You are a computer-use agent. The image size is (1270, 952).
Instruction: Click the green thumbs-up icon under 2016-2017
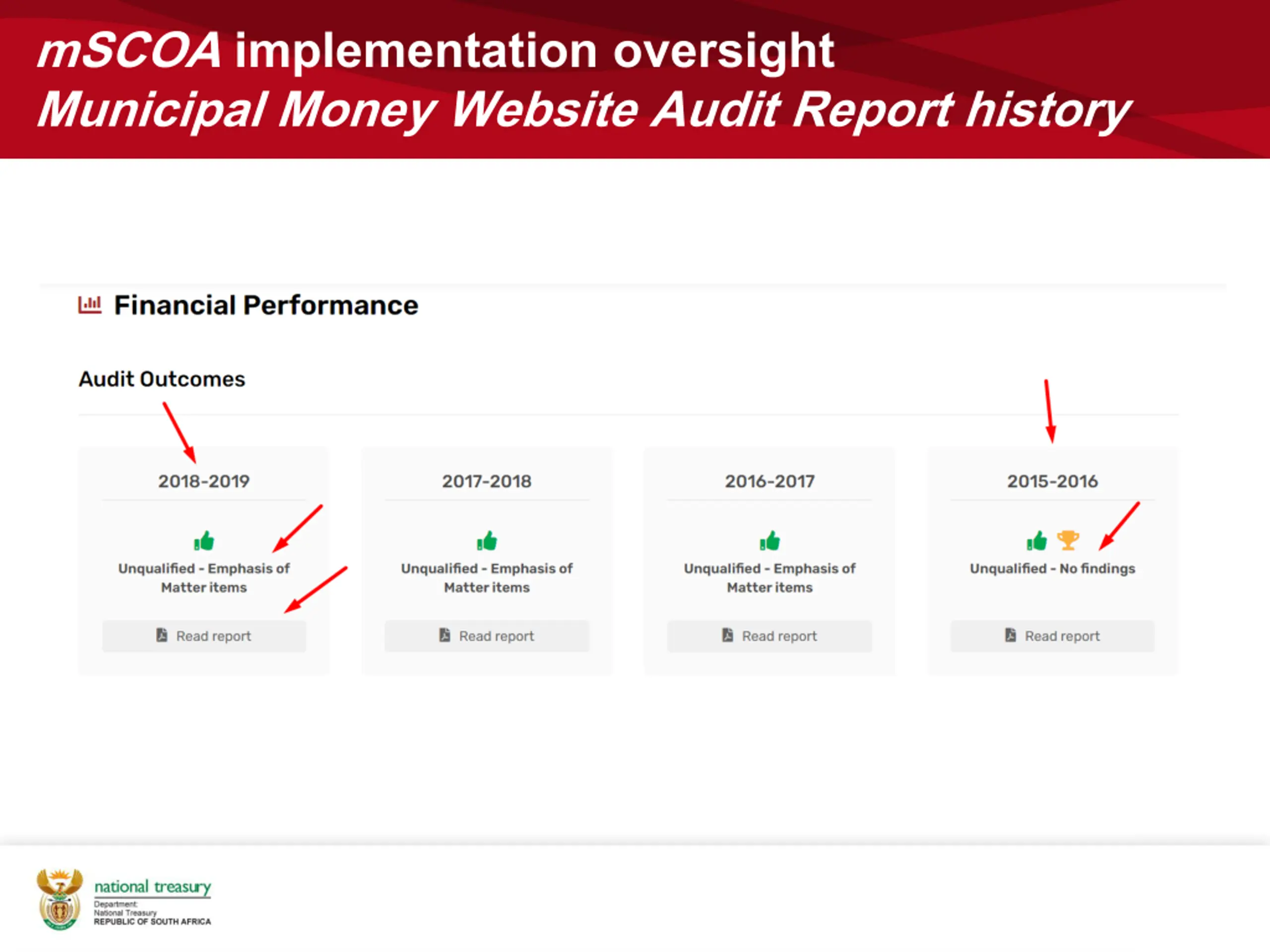(770, 540)
